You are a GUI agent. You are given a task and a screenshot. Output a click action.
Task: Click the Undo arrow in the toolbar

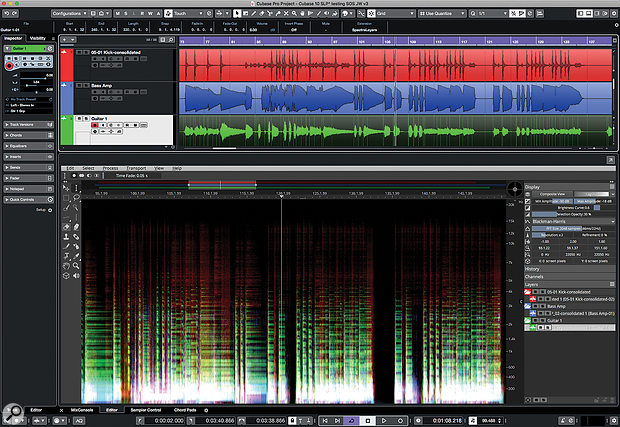pyautogui.click(x=6, y=13)
